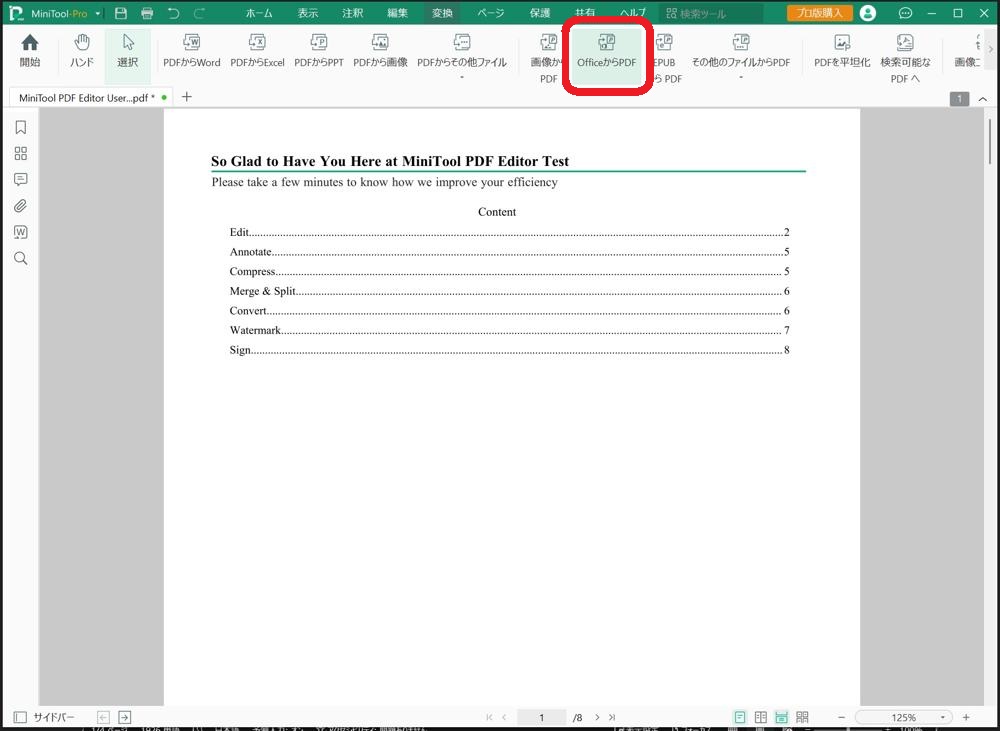Click the Convert contents entry

tap(510, 311)
